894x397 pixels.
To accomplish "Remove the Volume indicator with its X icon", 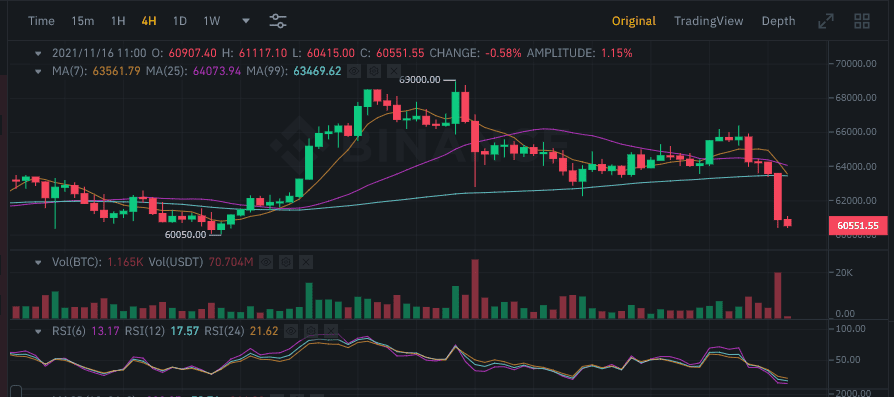I will pyautogui.click(x=306, y=262).
